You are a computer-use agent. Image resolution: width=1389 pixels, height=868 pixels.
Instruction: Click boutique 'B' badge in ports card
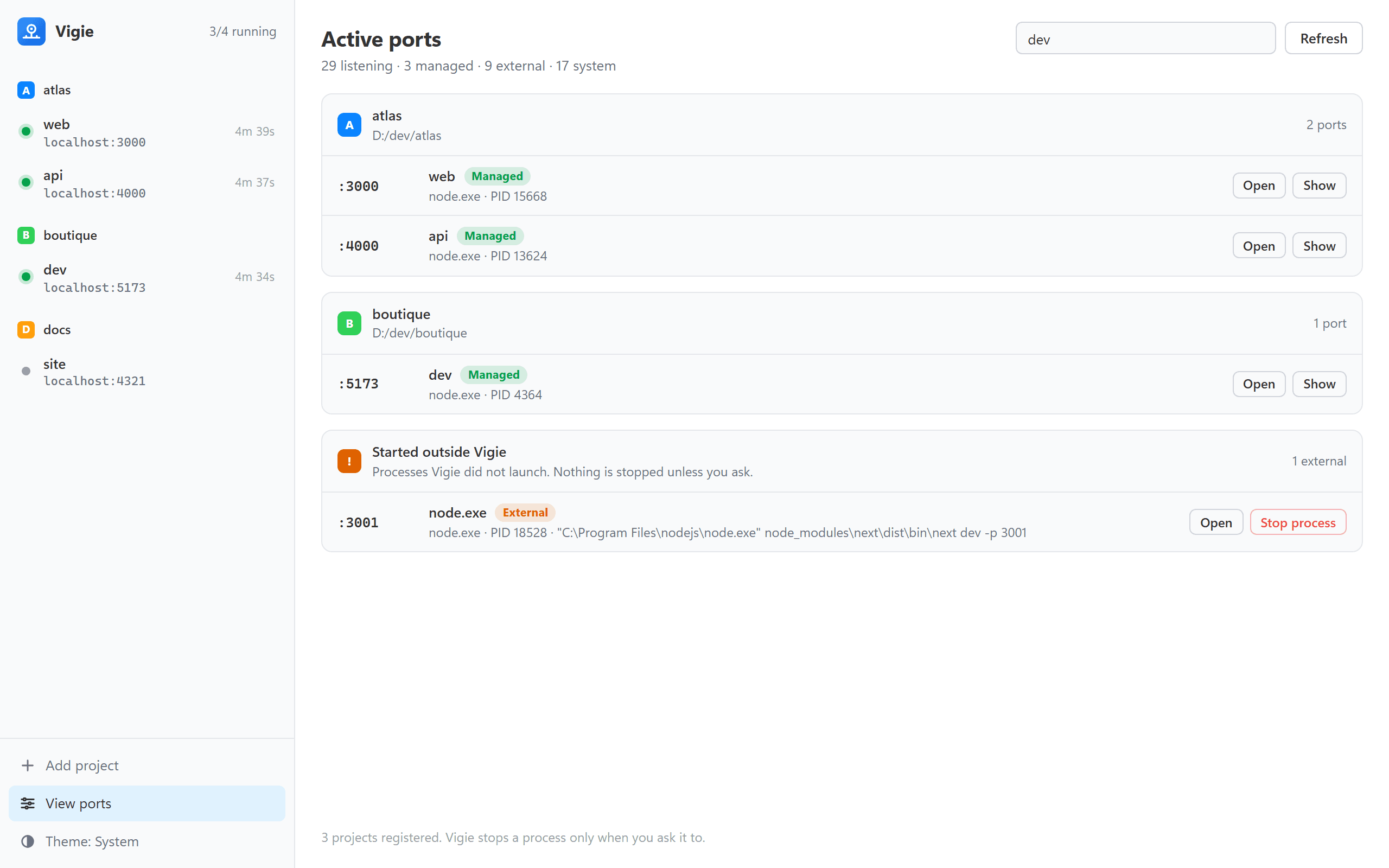click(349, 324)
